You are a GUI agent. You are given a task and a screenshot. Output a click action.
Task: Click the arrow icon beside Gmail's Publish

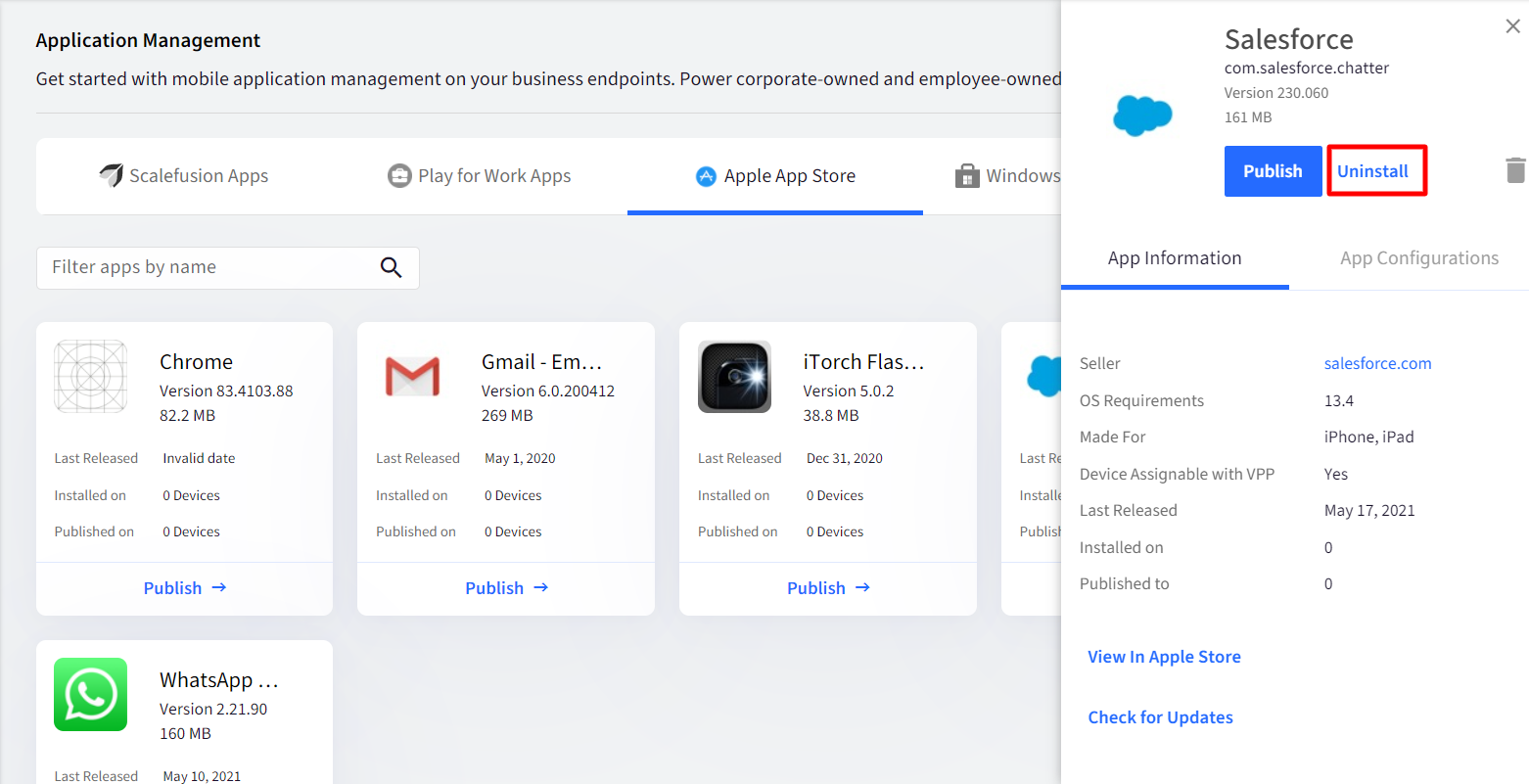[541, 587]
